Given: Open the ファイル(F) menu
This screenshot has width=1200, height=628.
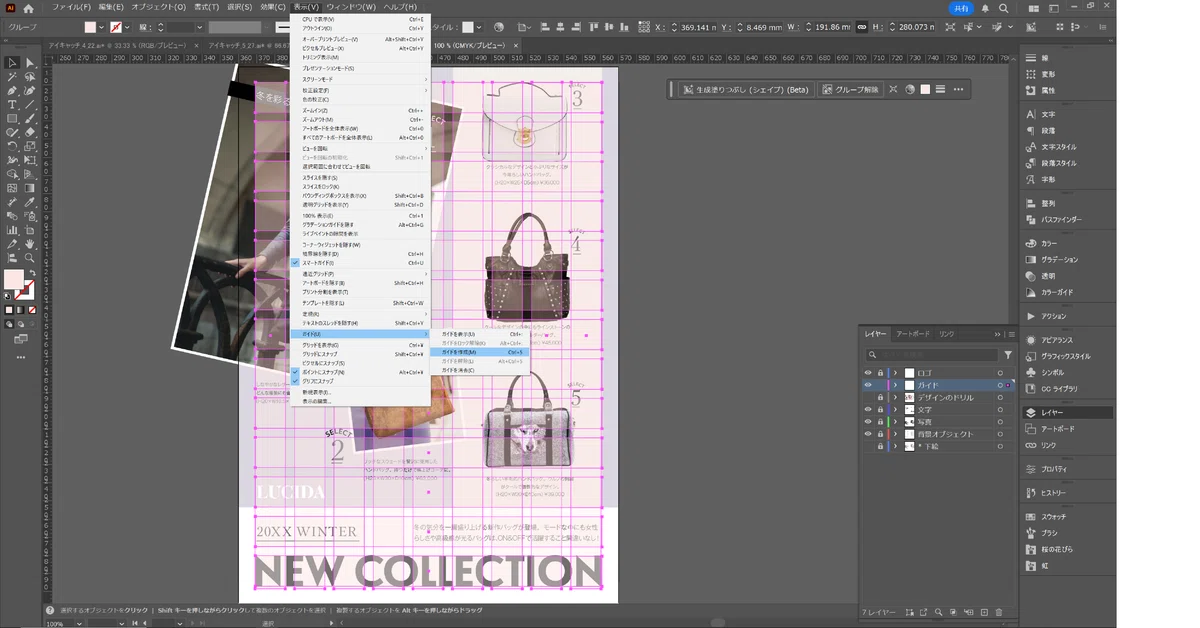Looking at the screenshot, I should click(70, 7).
